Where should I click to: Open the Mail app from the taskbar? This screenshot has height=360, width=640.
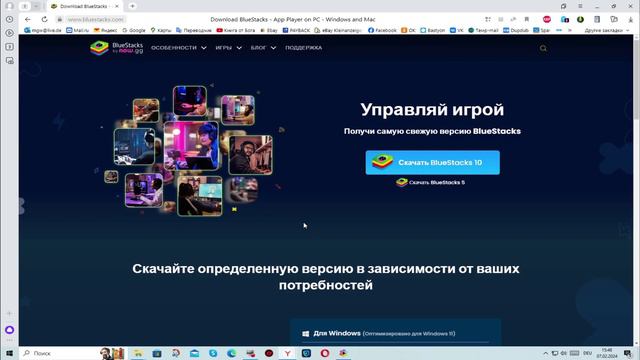tap(194, 353)
